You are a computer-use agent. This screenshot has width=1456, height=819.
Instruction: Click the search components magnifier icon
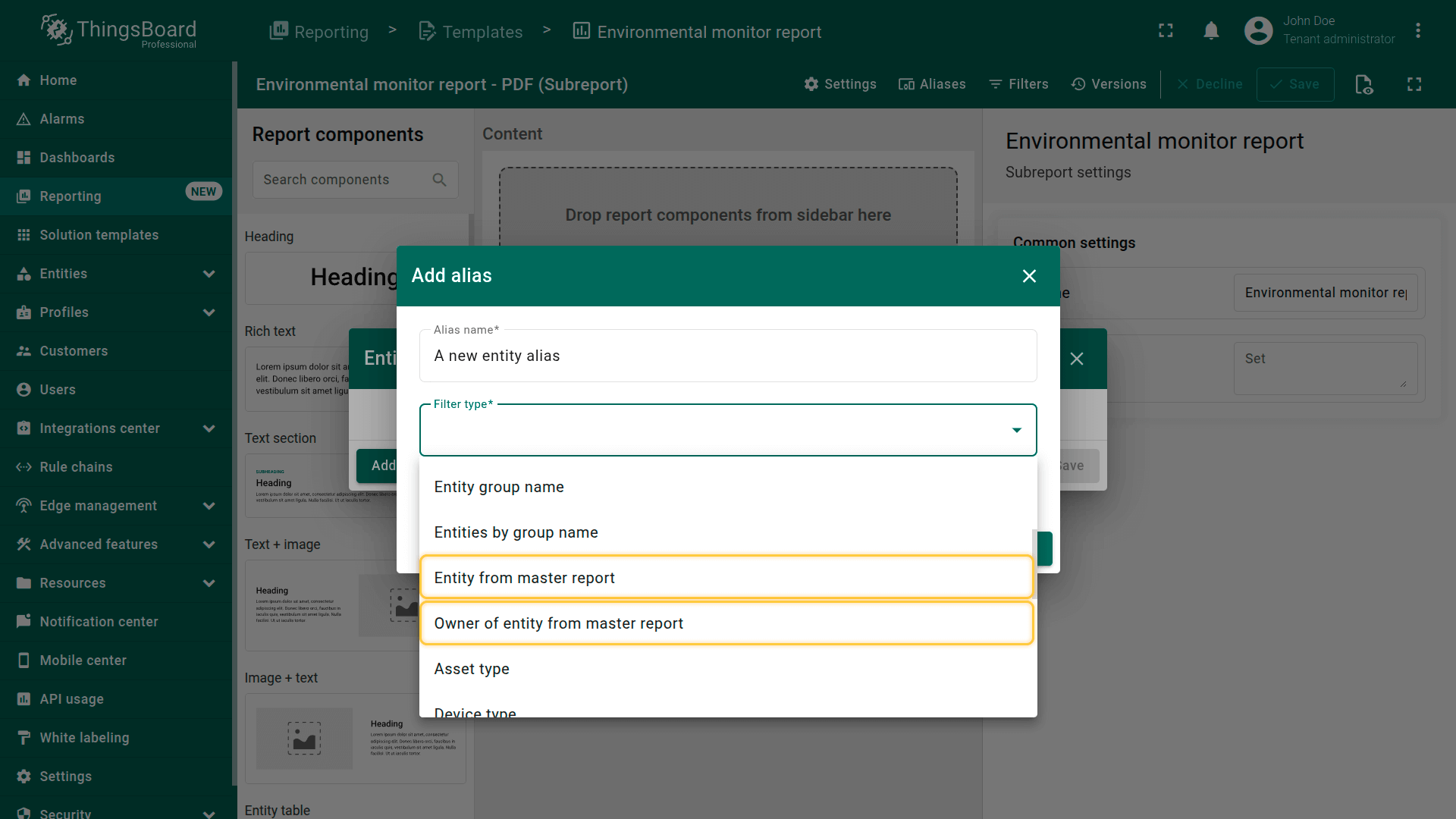pyautogui.click(x=439, y=180)
